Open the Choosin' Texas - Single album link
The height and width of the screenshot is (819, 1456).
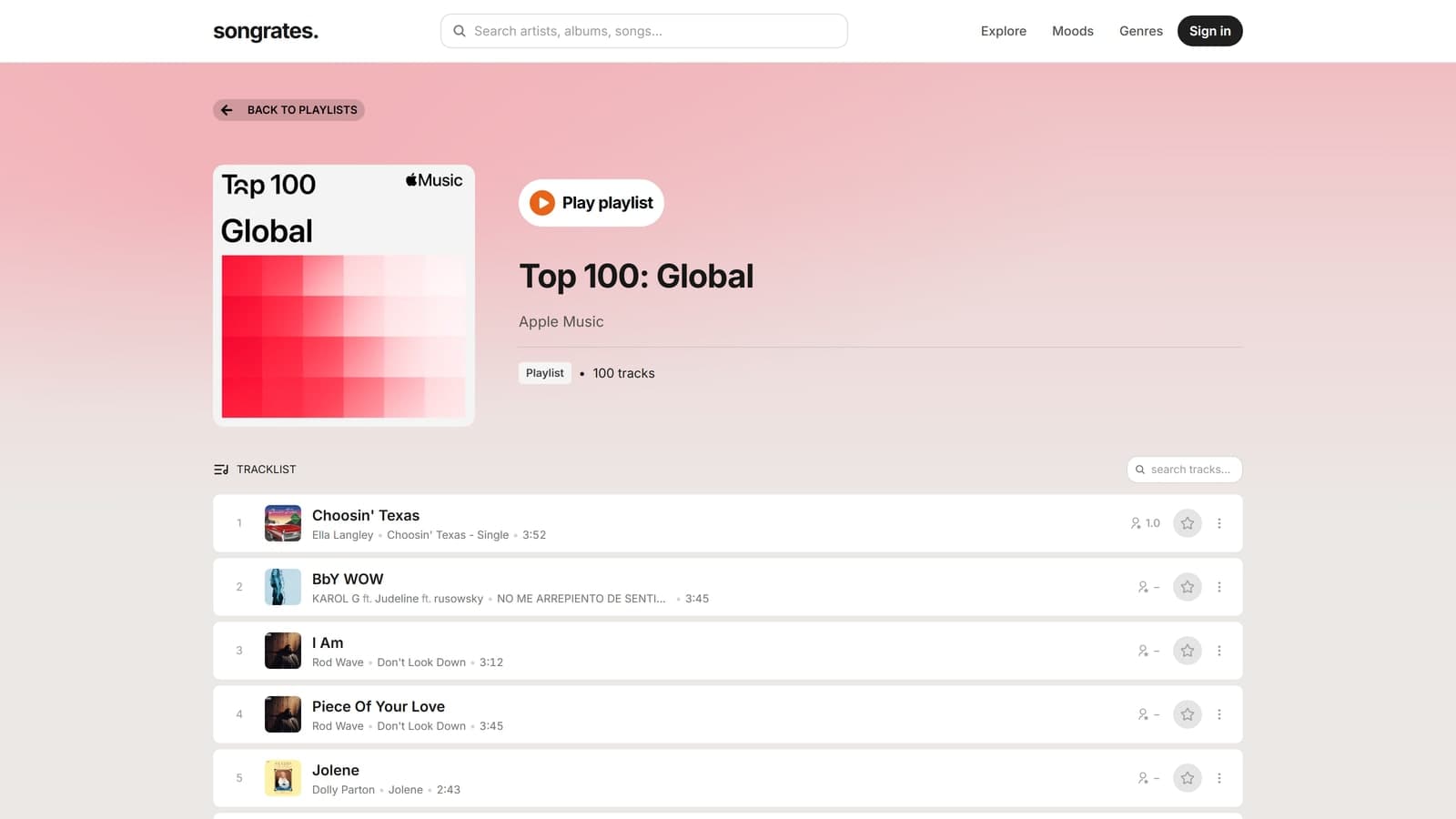coord(448,535)
